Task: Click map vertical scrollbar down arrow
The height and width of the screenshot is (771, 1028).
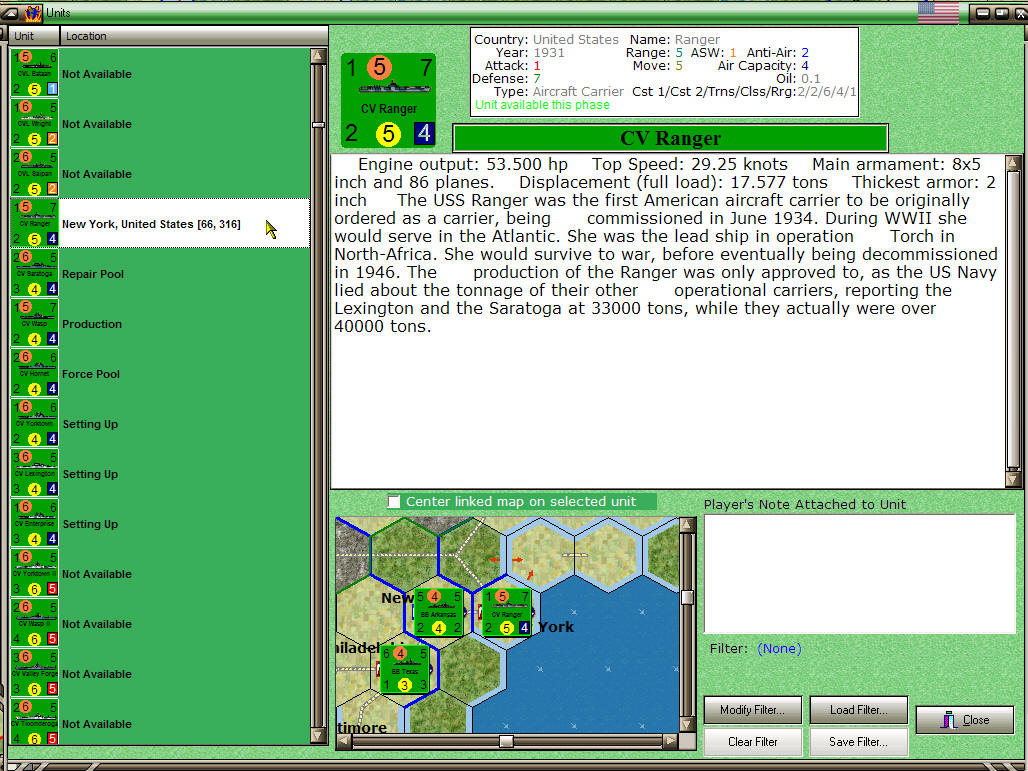Action: tap(686, 724)
